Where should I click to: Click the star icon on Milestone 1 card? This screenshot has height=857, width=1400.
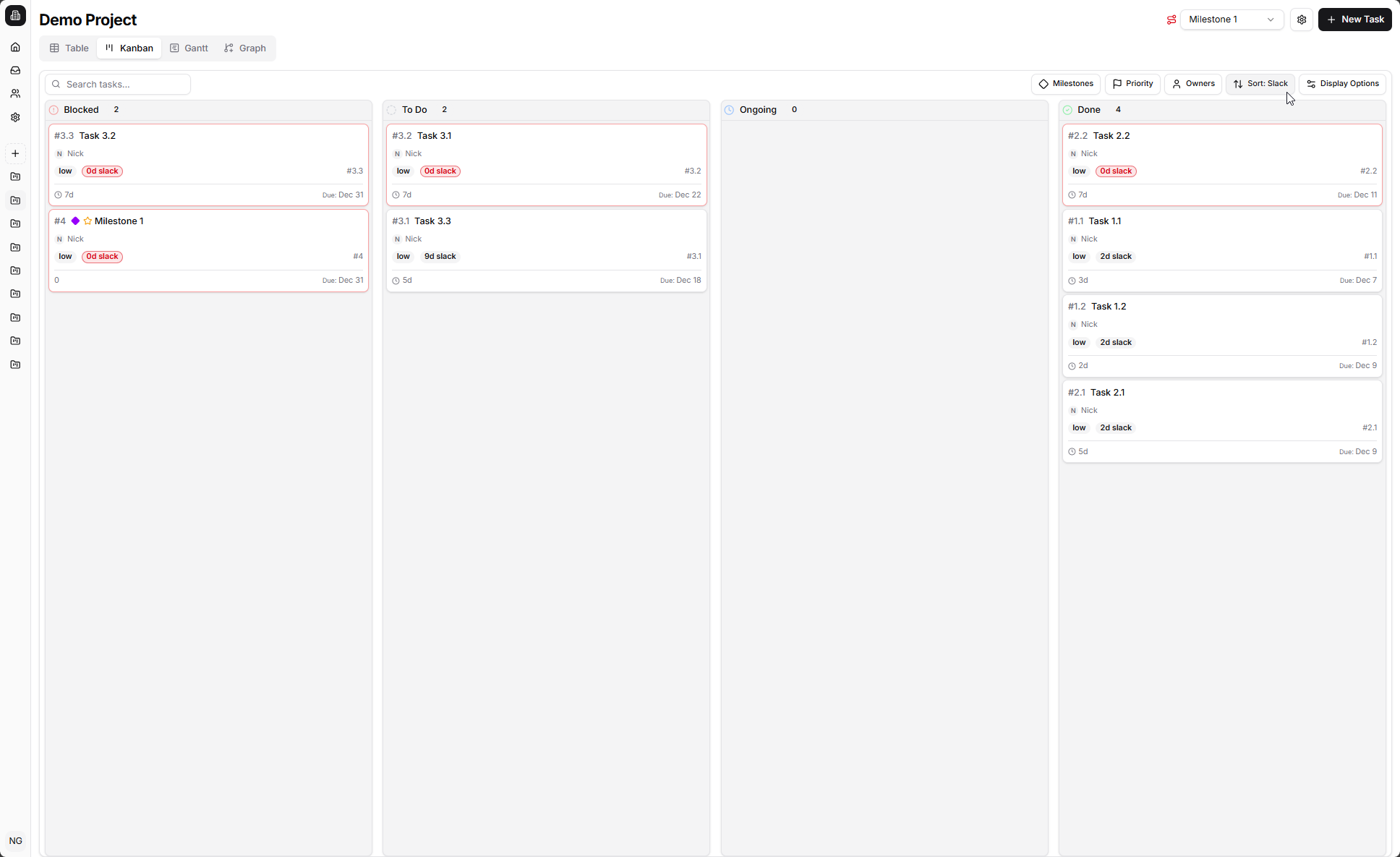[x=87, y=221]
